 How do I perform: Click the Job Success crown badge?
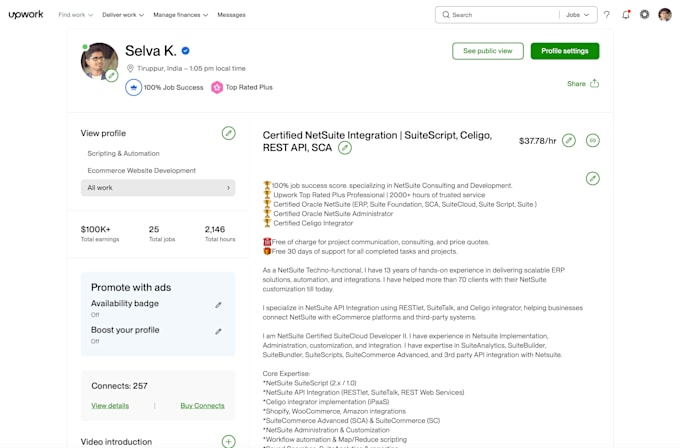tap(134, 87)
